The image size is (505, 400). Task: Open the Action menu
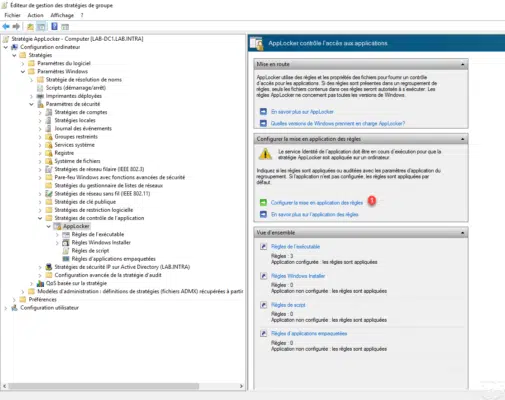pos(35,15)
